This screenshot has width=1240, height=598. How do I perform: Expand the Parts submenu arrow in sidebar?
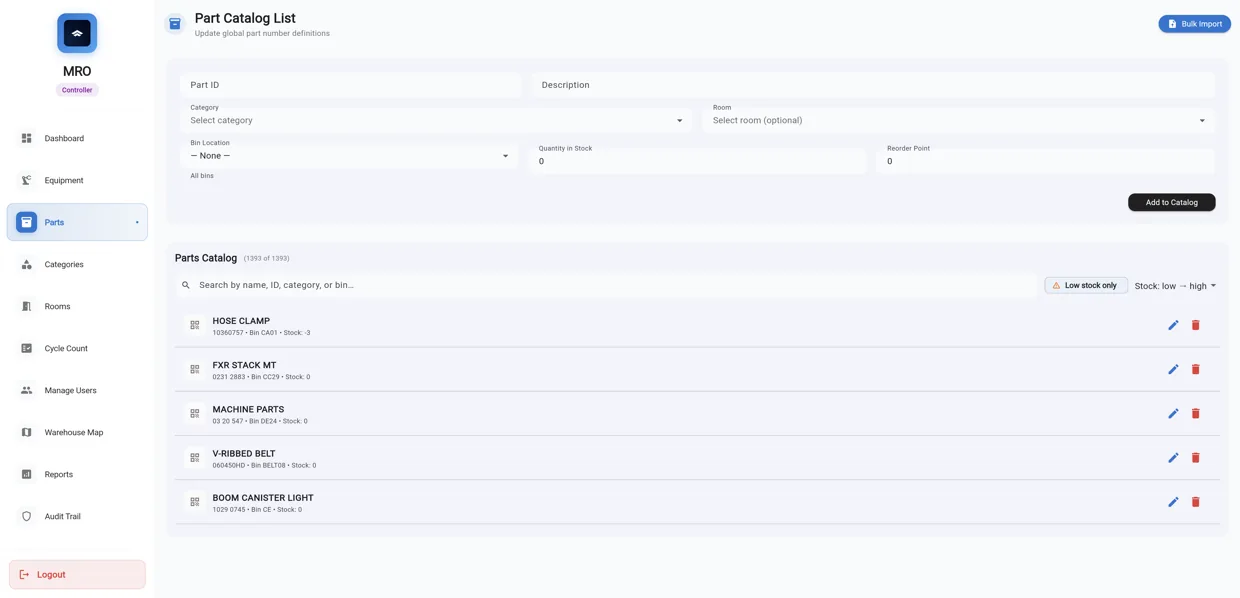click(x=137, y=222)
